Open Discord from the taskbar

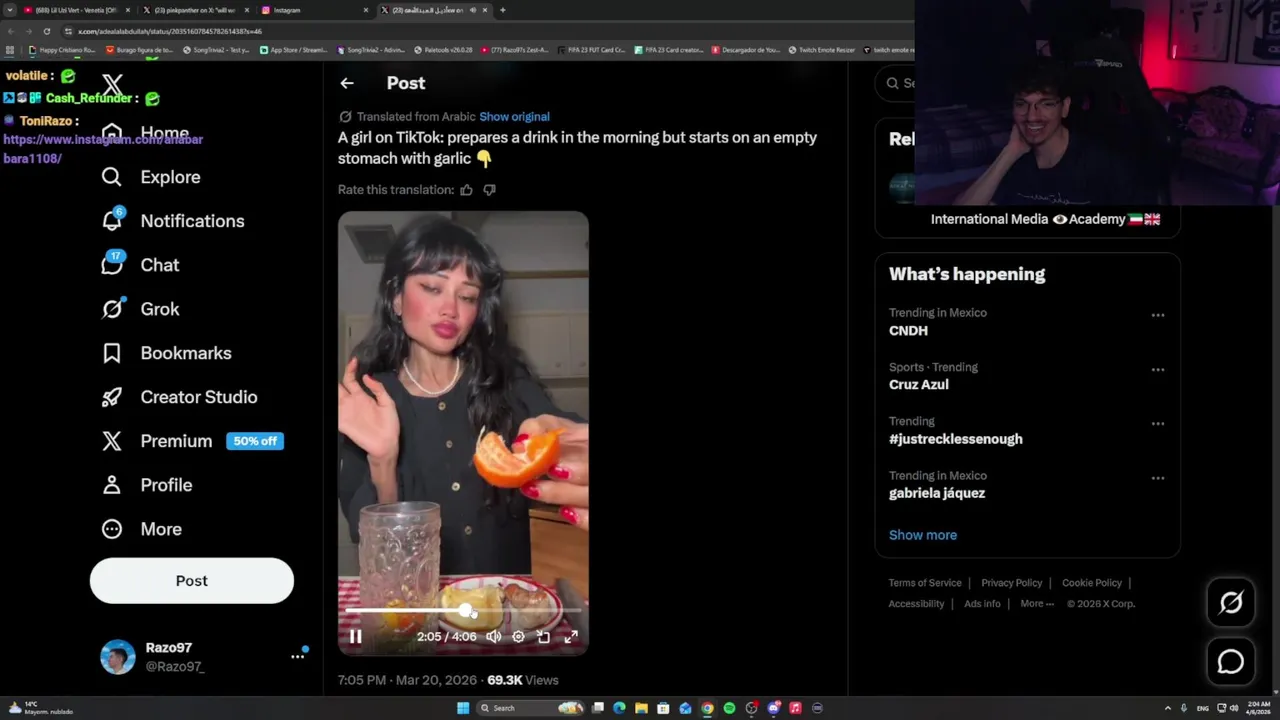pos(773,708)
